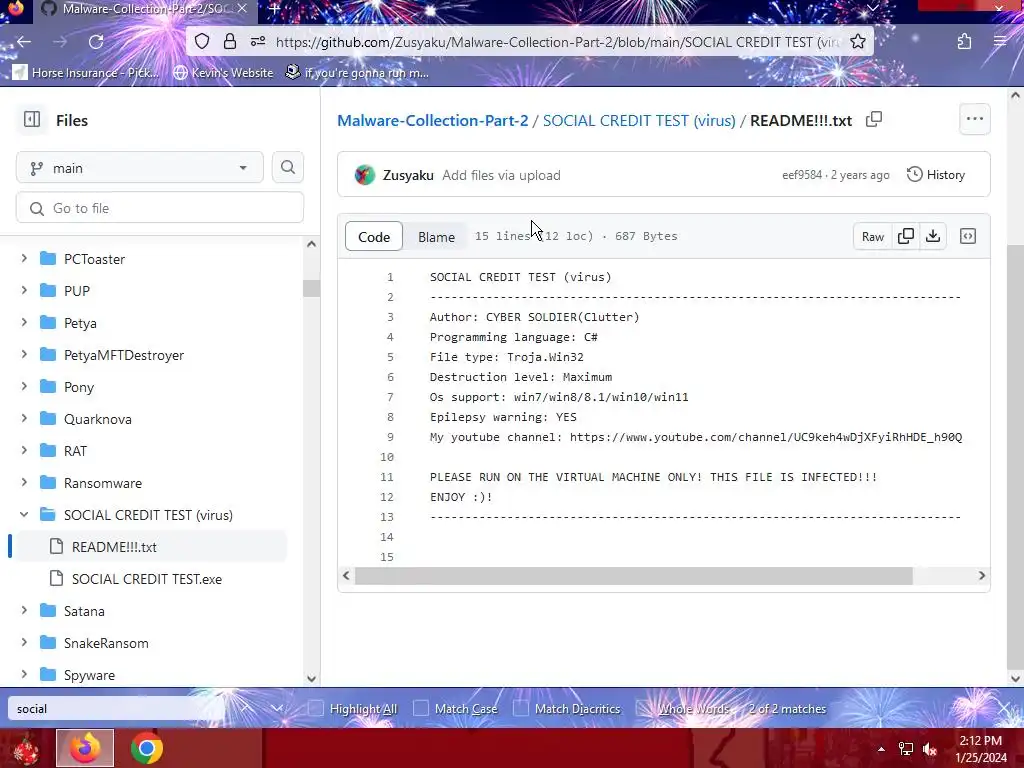Open Zusyaku's avatar profile
1024x768 pixels.
pyautogui.click(x=364, y=175)
